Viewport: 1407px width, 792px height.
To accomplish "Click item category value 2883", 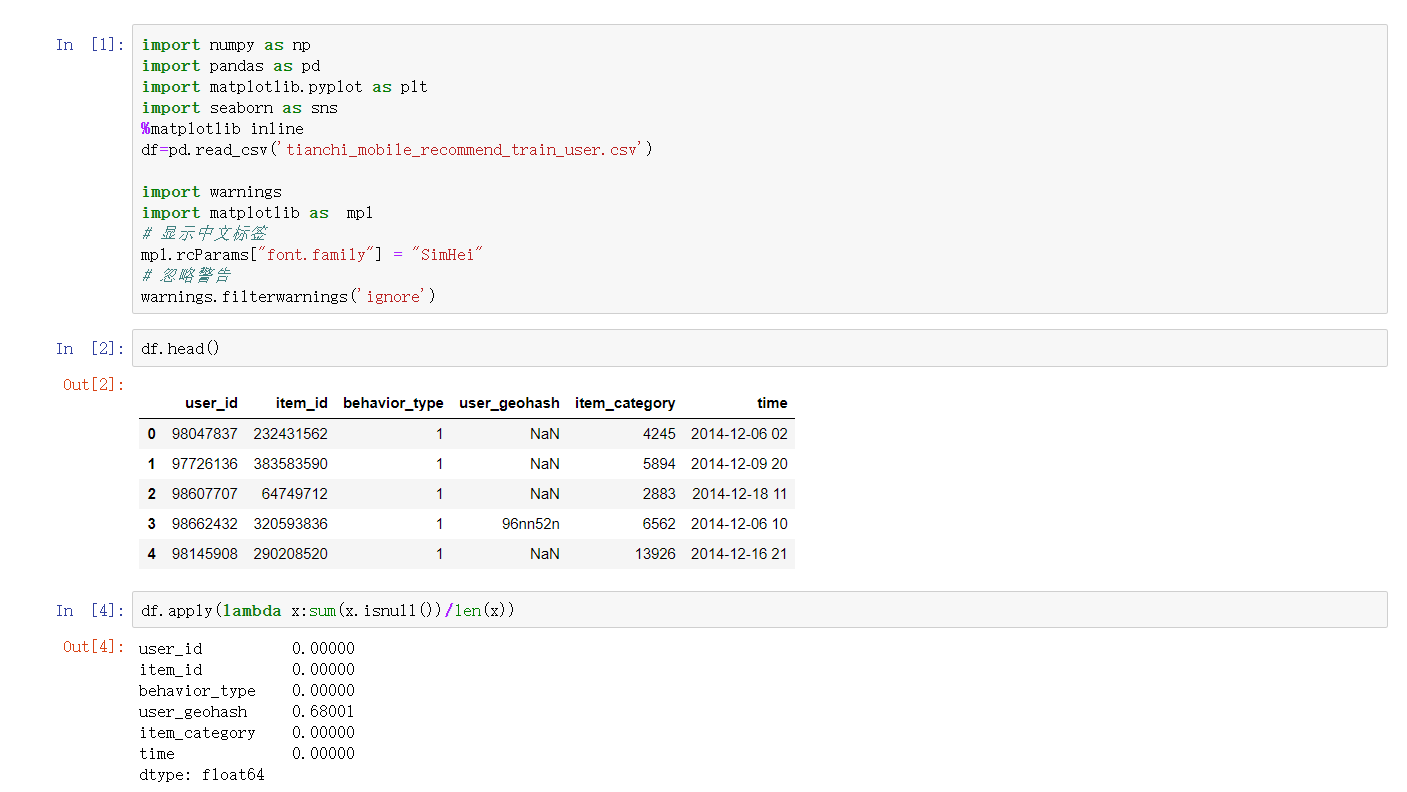I will tap(658, 494).
